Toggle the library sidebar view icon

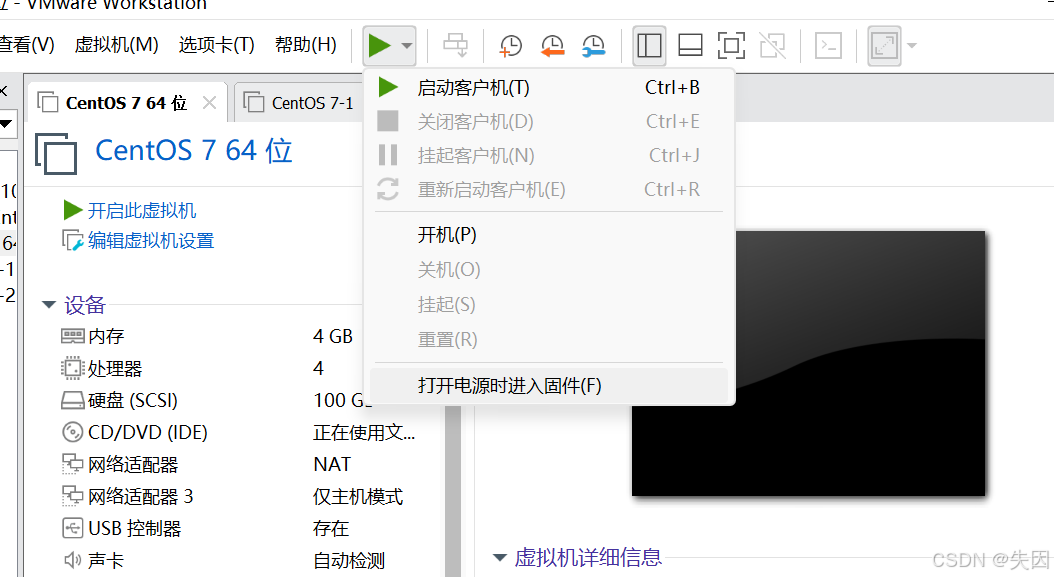[x=649, y=46]
